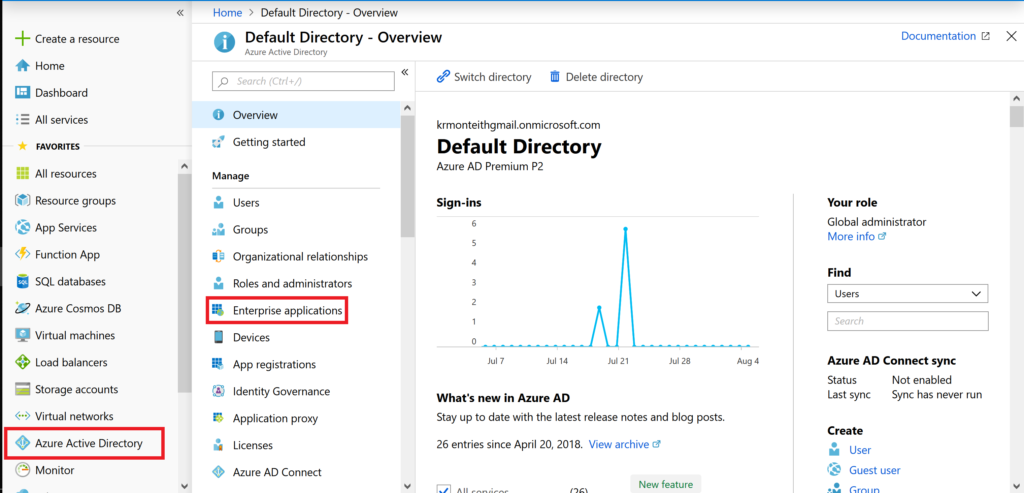Image resolution: width=1024 pixels, height=493 pixels.
Task: Click the Home house icon in sidebar
Action: tap(23, 66)
